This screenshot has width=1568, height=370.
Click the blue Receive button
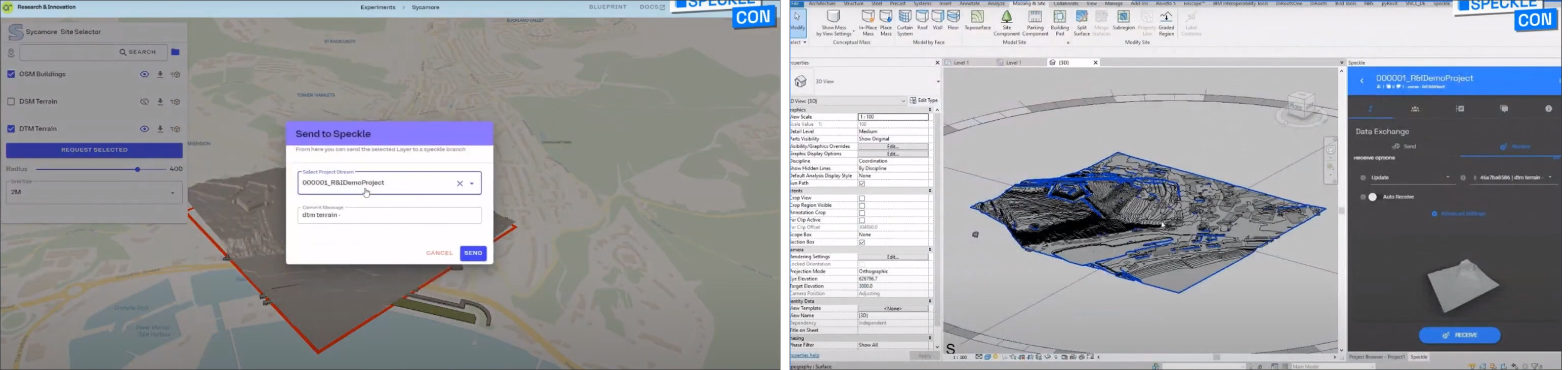1459,335
